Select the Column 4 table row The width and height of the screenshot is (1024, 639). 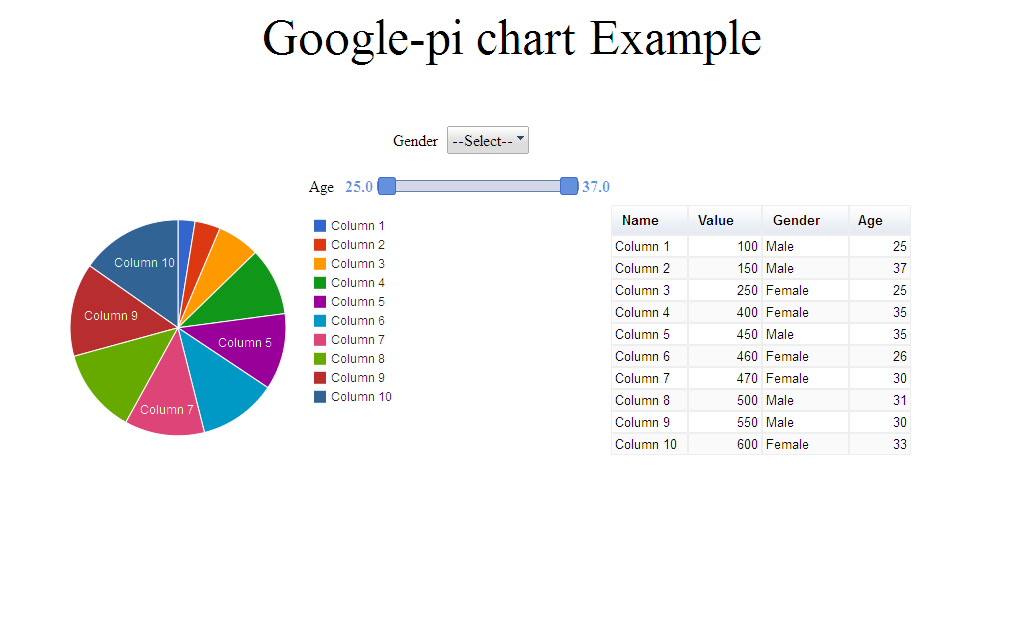point(761,312)
